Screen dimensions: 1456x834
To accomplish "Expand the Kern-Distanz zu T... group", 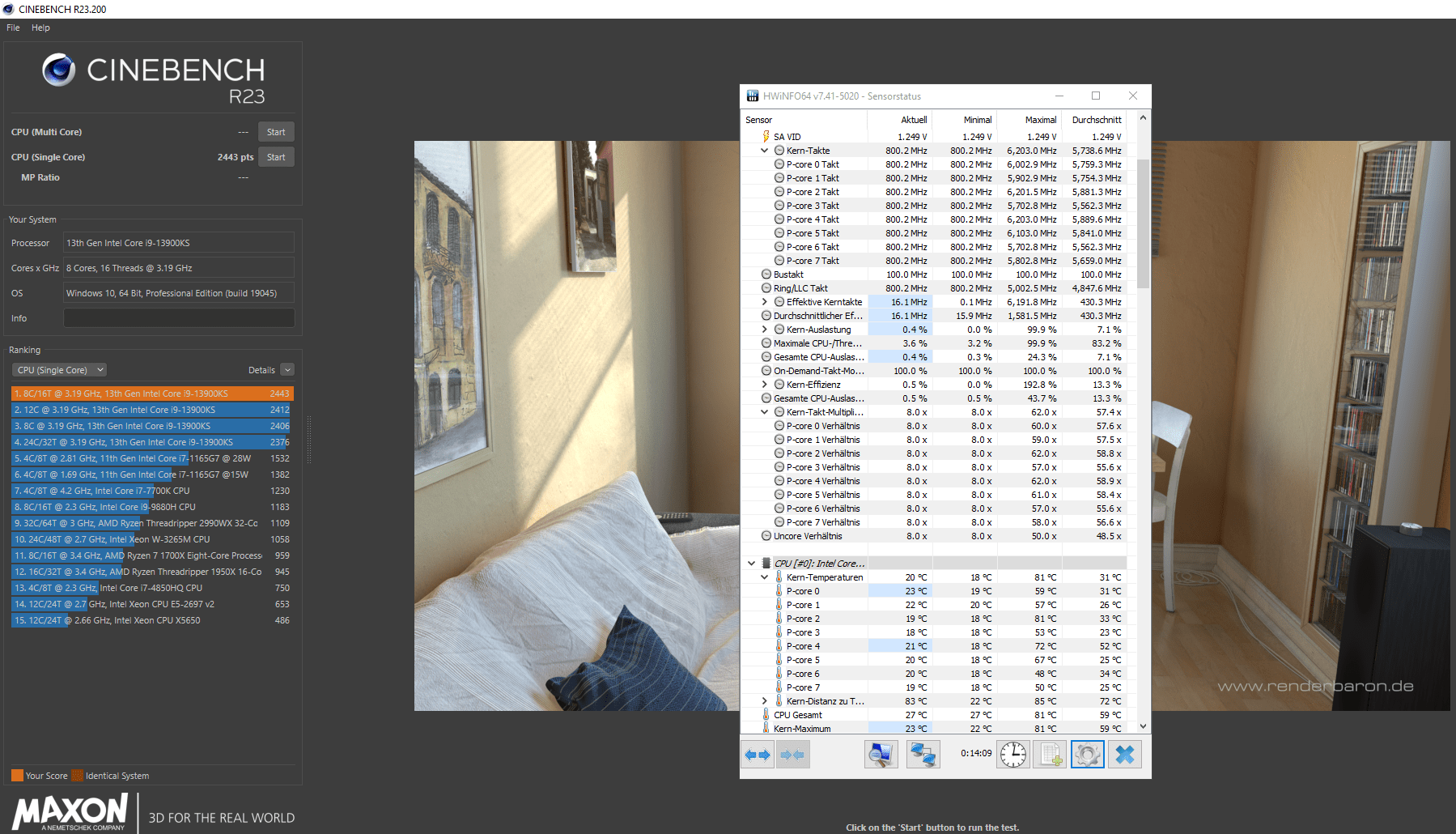I will click(x=764, y=701).
